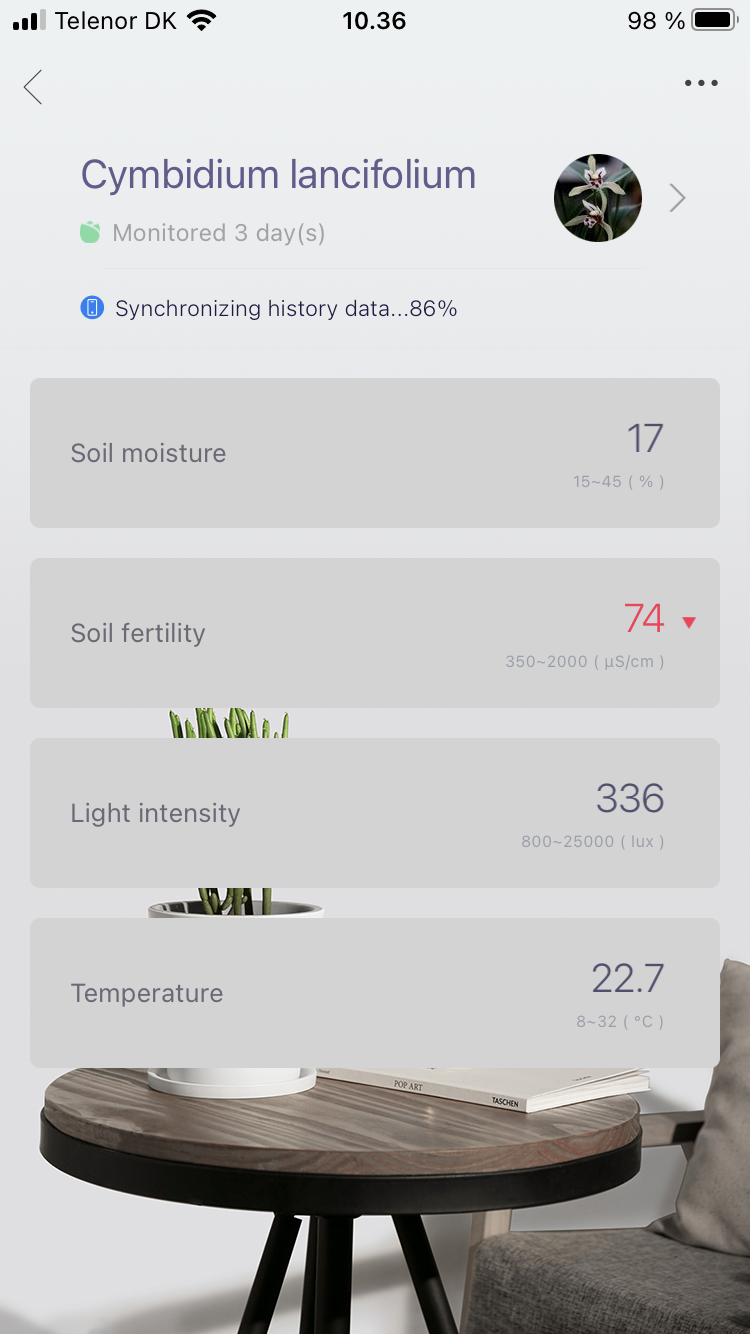Tap the red down arrow beside 74
750x1334 pixels.
click(x=688, y=622)
